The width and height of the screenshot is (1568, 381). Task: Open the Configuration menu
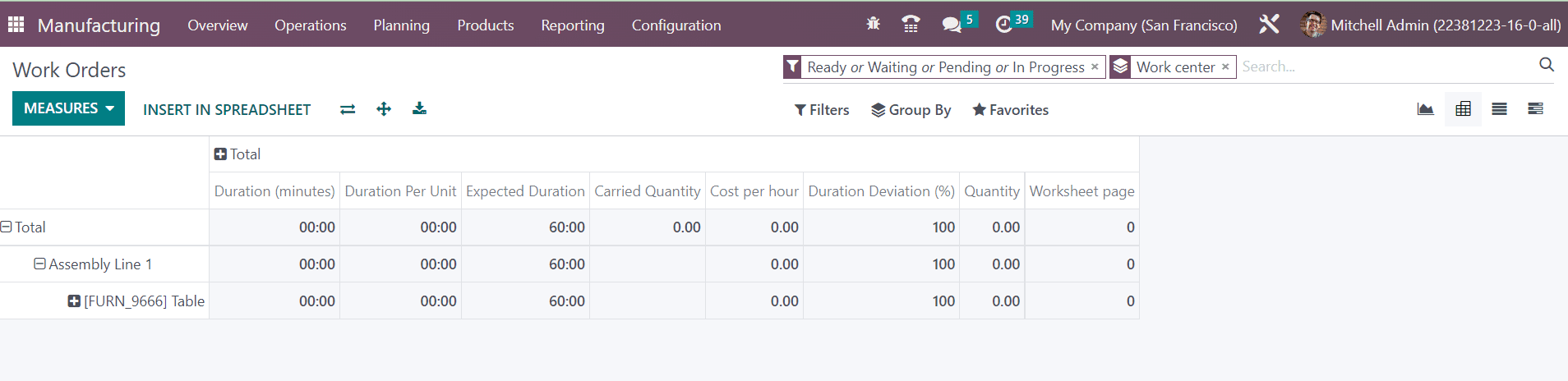(x=676, y=25)
